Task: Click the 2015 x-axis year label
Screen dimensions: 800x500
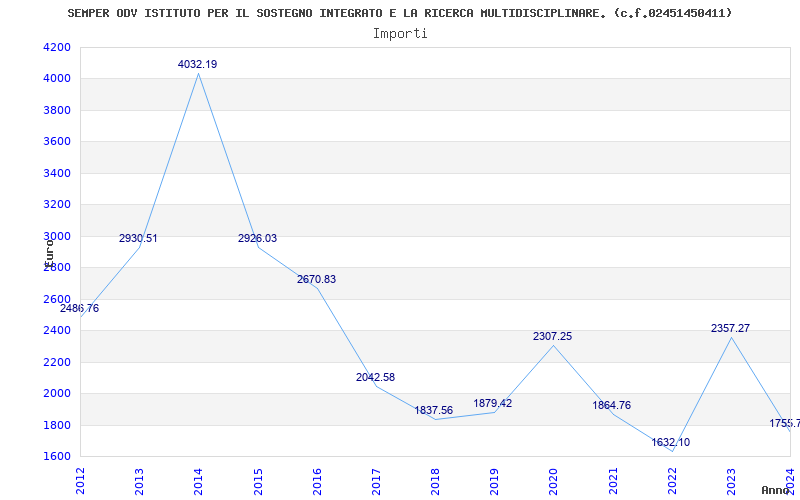Action: click(258, 481)
